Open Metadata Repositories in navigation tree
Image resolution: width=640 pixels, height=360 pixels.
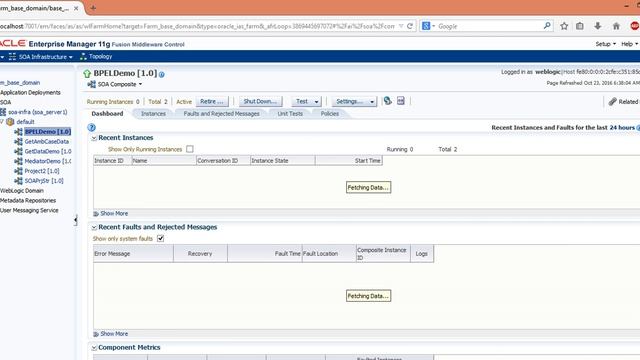(x=28, y=200)
